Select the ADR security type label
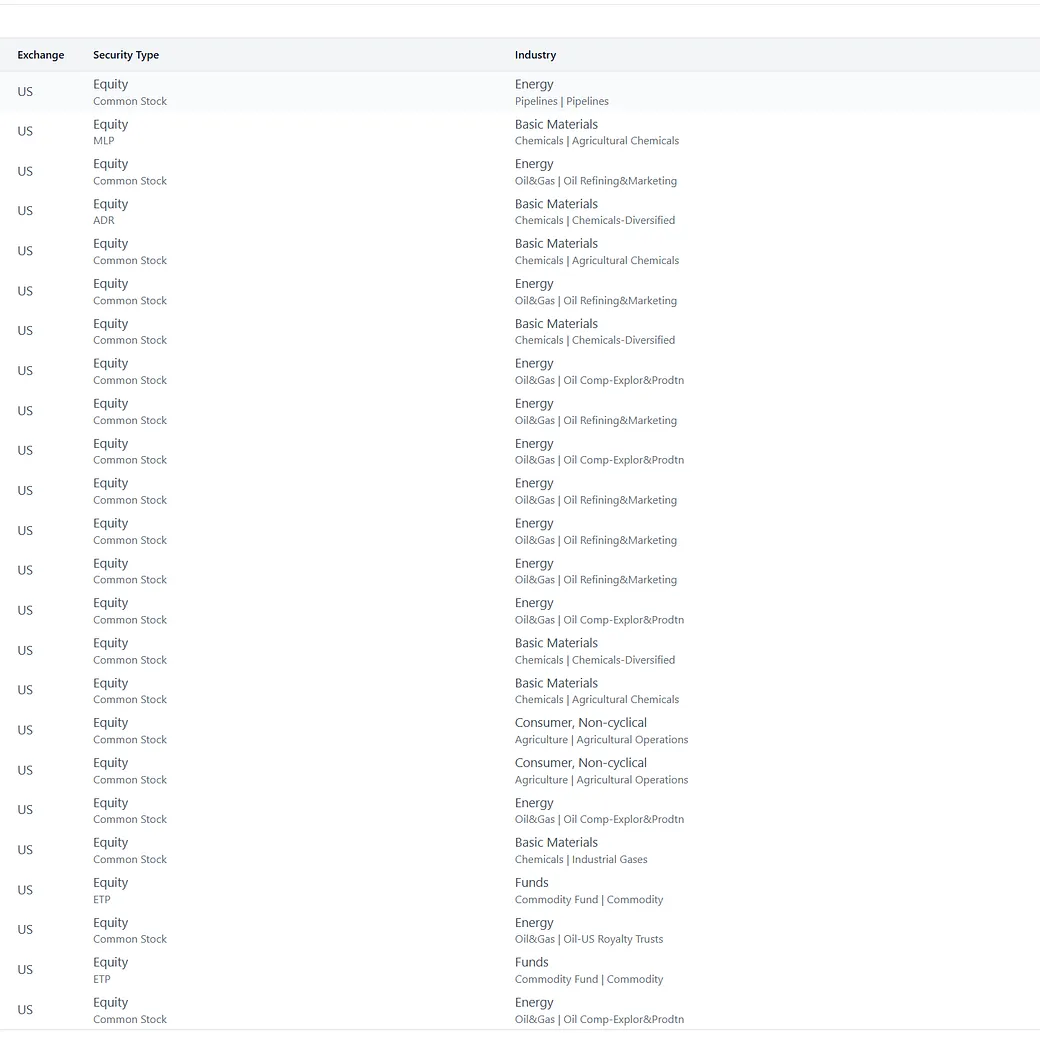 (x=104, y=221)
